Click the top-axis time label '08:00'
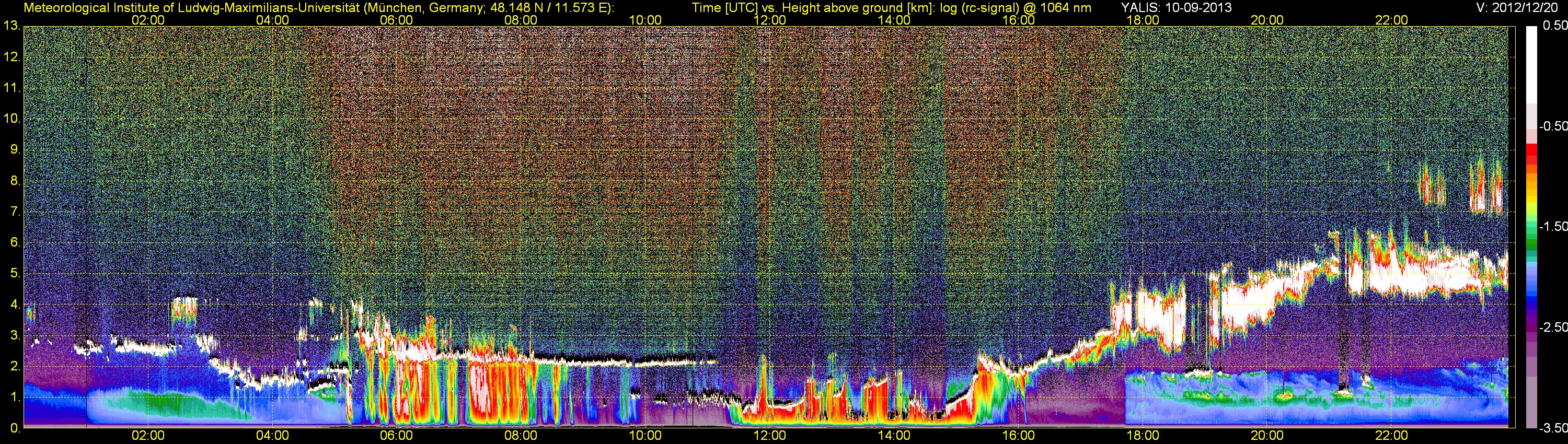The image size is (1568, 444). click(521, 20)
